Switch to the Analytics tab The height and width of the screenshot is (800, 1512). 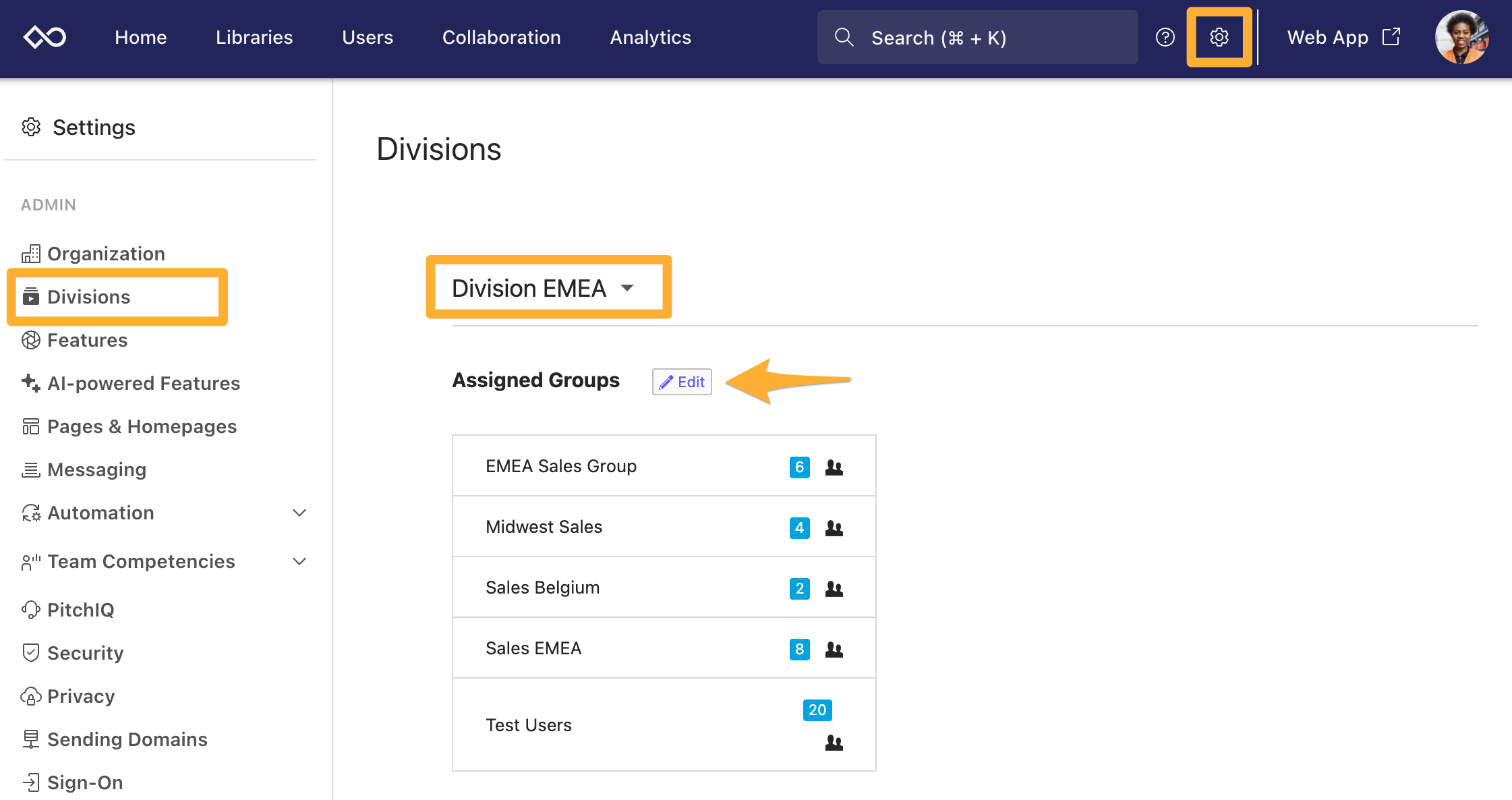tap(649, 37)
